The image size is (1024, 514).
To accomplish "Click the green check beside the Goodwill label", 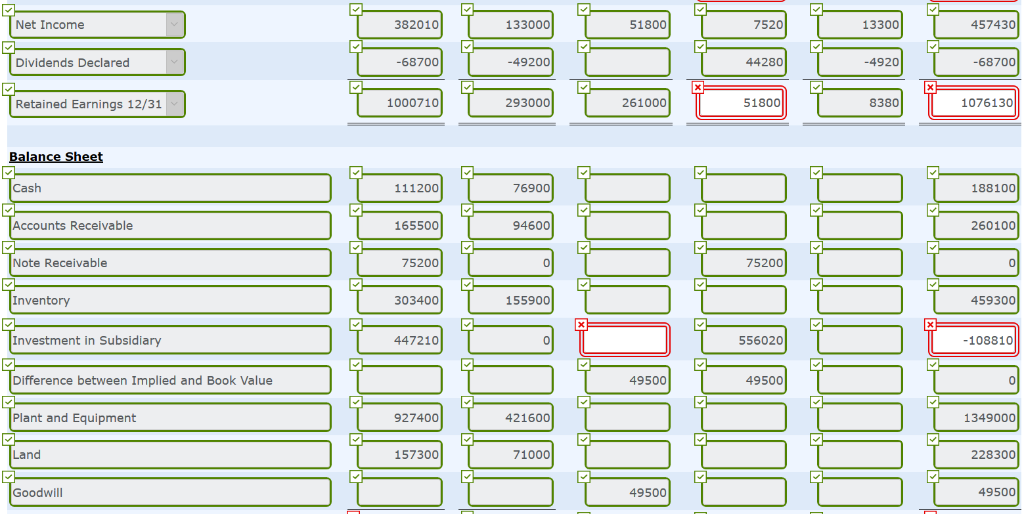I will coord(8,477).
